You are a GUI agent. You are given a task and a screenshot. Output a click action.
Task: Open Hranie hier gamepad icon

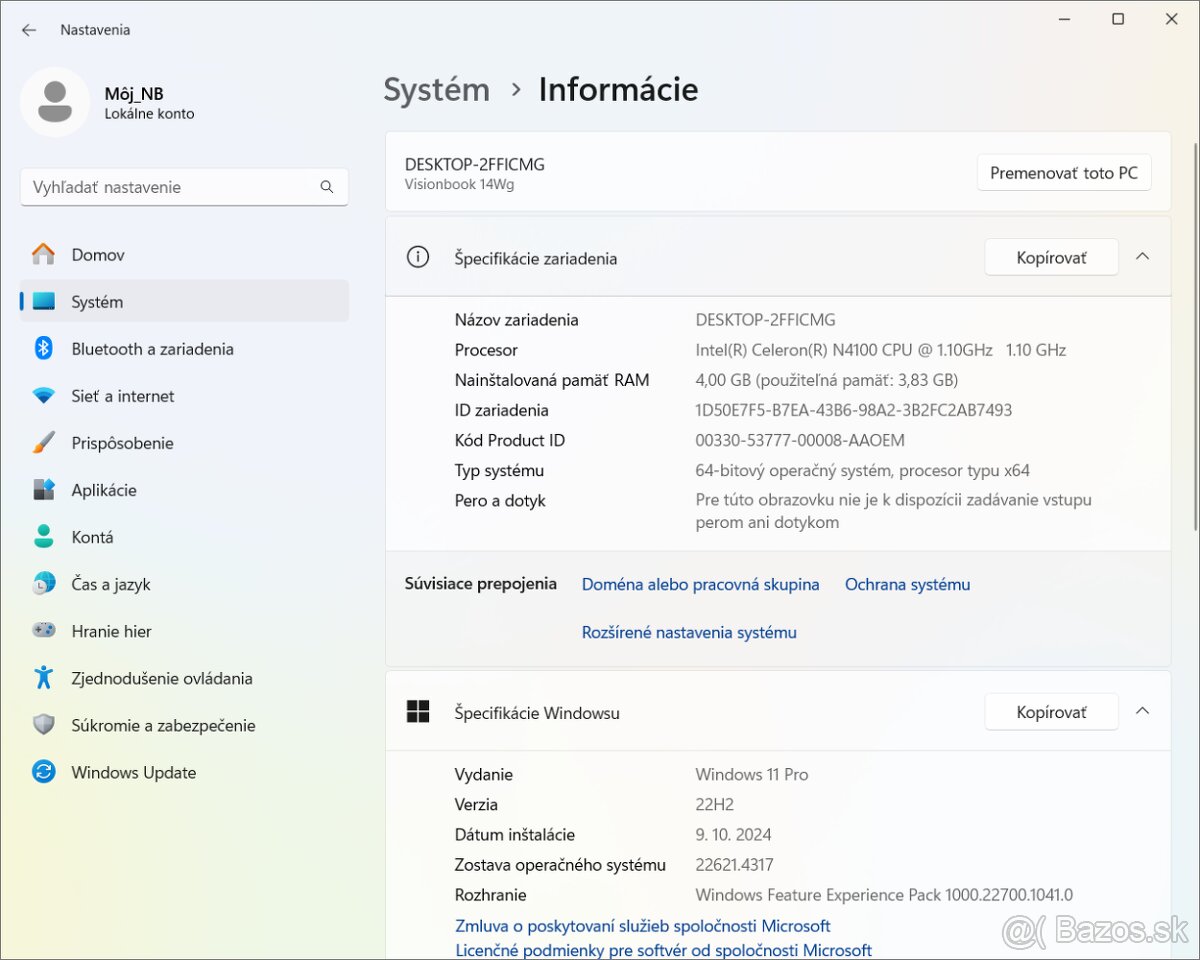pos(43,631)
